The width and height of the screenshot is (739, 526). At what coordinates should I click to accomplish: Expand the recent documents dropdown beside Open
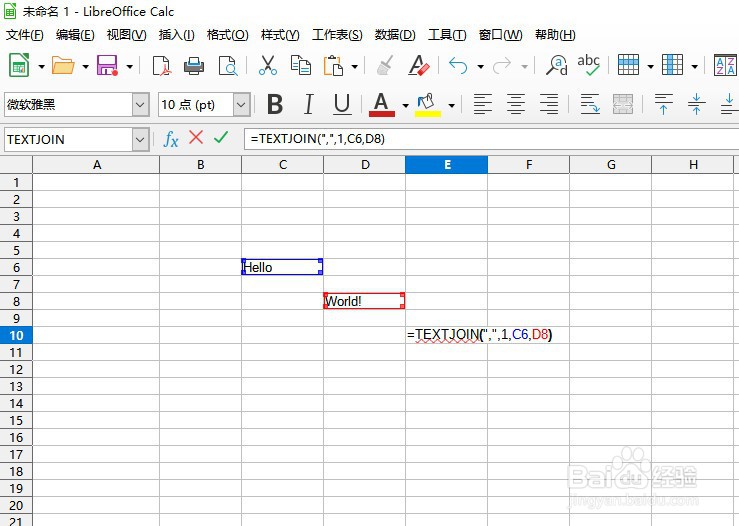[85, 66]
